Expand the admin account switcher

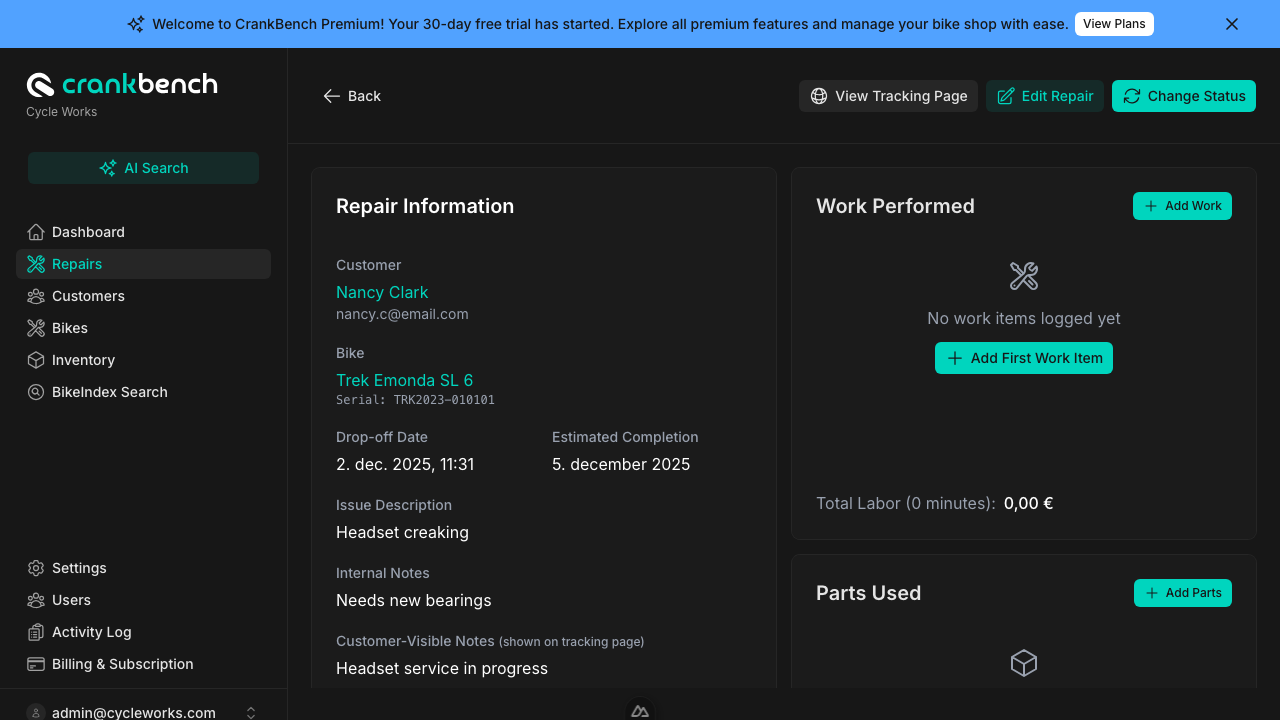[x=251, y=712]
